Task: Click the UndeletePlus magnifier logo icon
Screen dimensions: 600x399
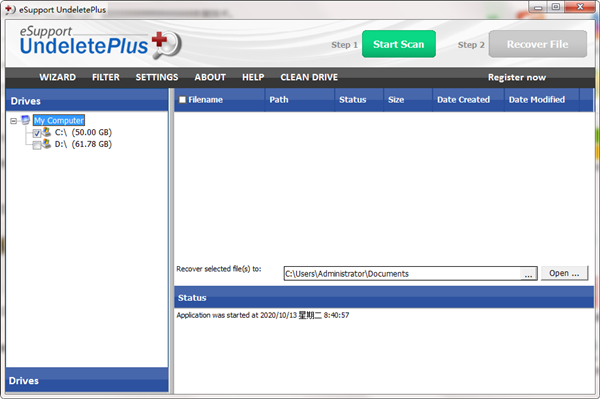Action: click(167, 44)
